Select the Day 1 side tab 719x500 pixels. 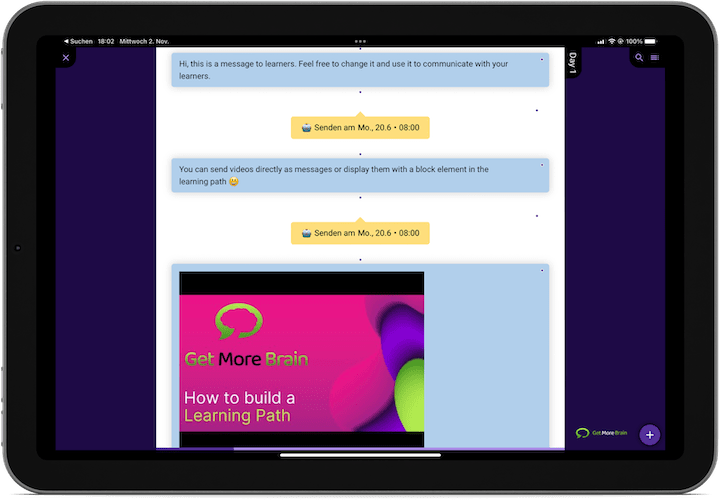(572, 63)
